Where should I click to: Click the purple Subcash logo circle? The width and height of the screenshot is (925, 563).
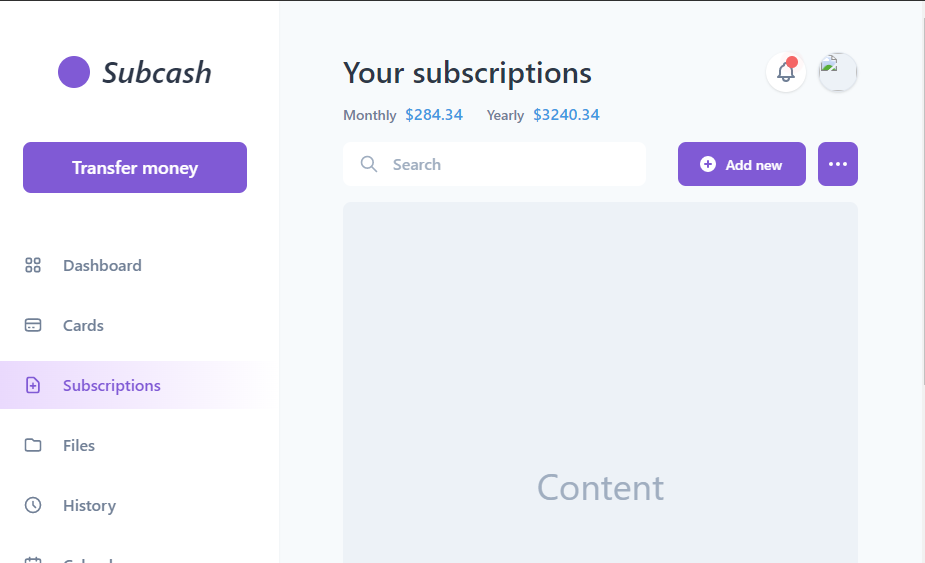74,72
